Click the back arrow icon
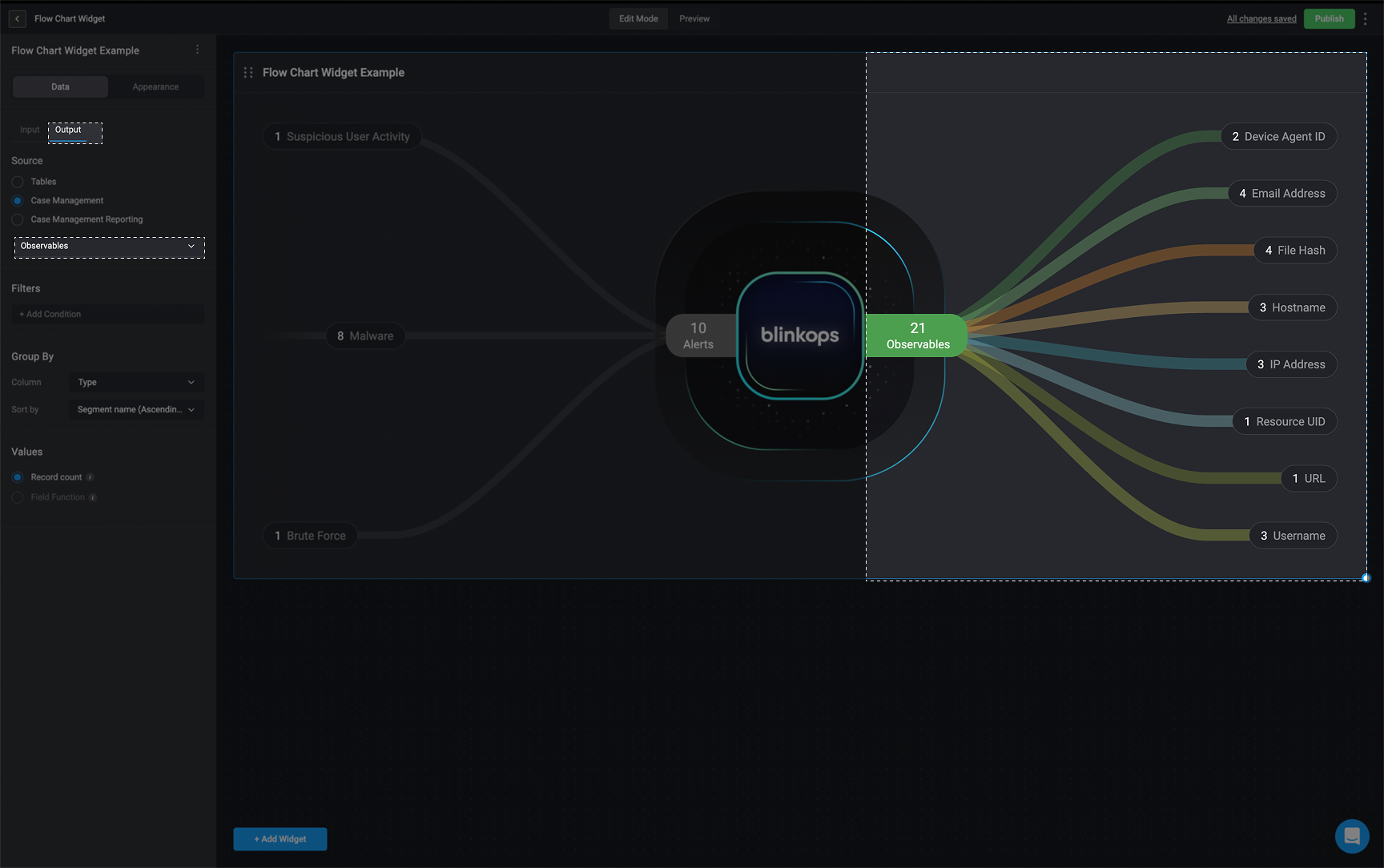Image resolution: width=1384 pixels, height=868 pixels. (x=17, y=18)
